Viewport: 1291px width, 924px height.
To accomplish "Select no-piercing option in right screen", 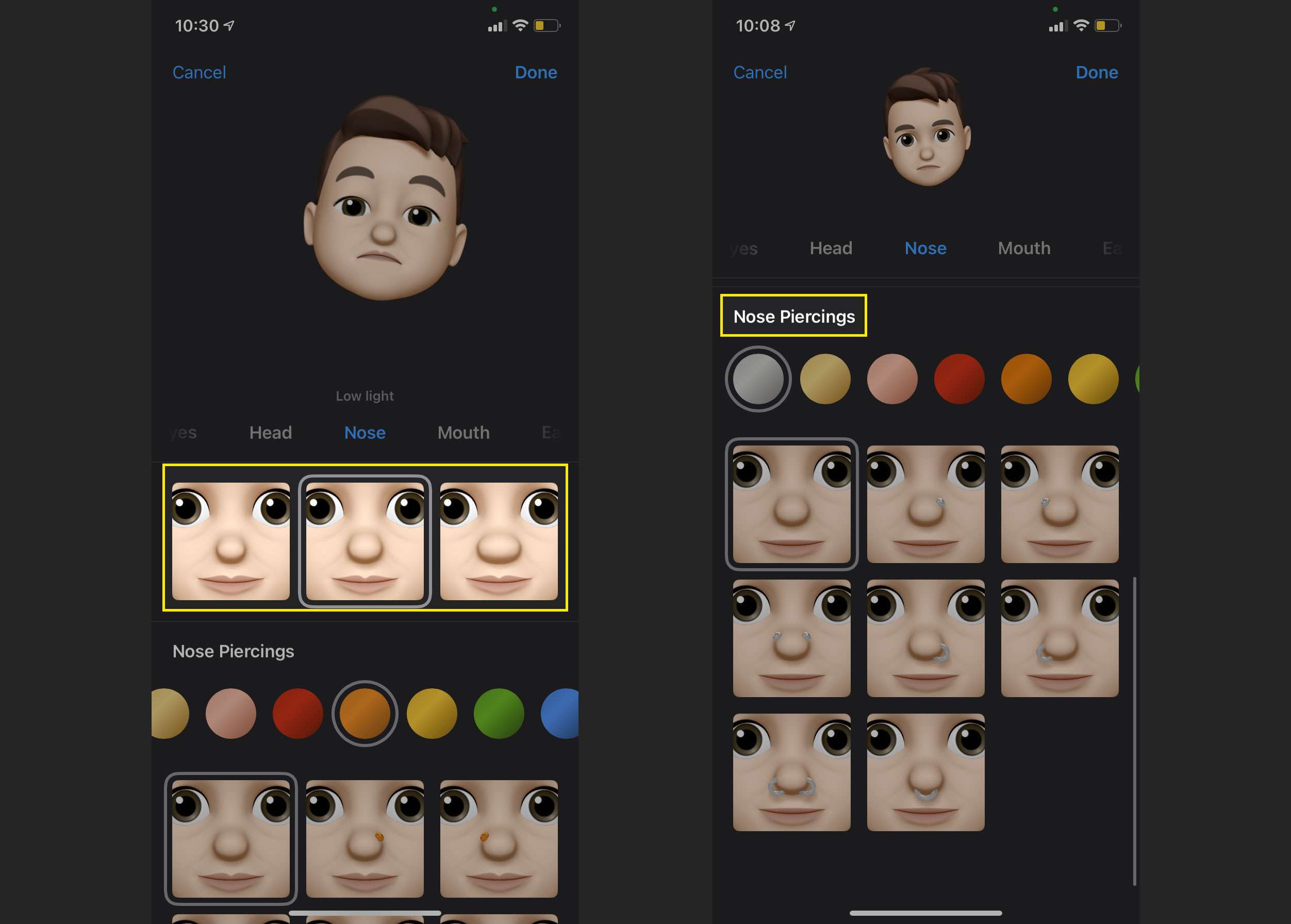I will [791, 504].
